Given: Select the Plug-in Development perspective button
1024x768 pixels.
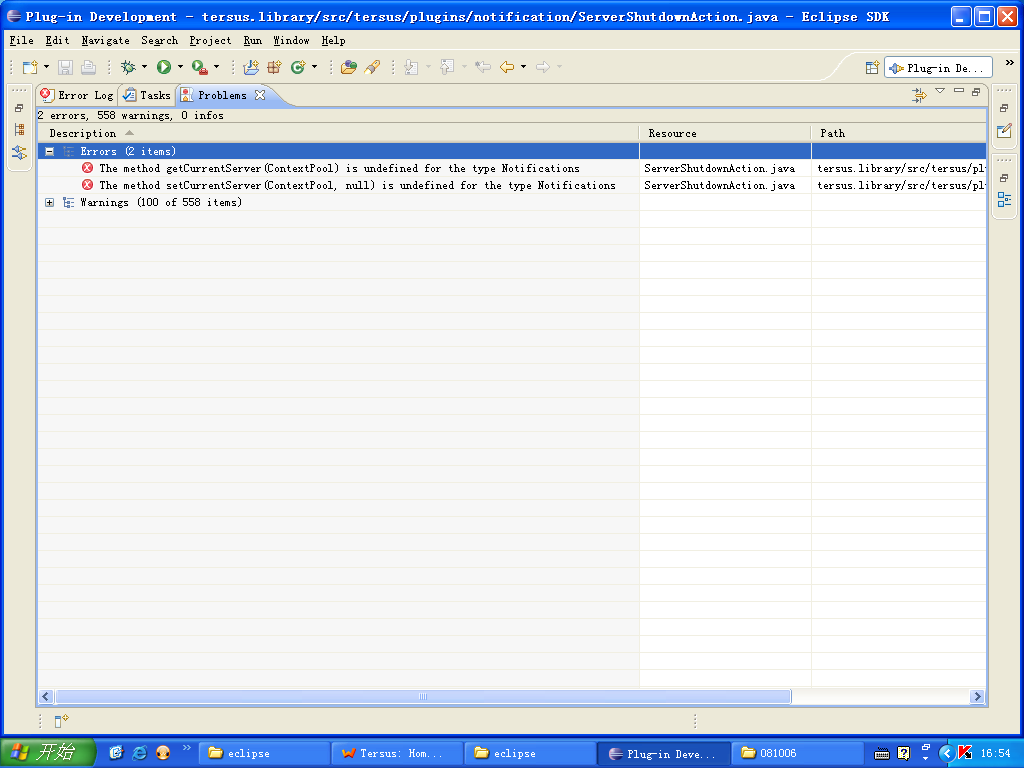Looking at the screenshot, I should (938, 68).
